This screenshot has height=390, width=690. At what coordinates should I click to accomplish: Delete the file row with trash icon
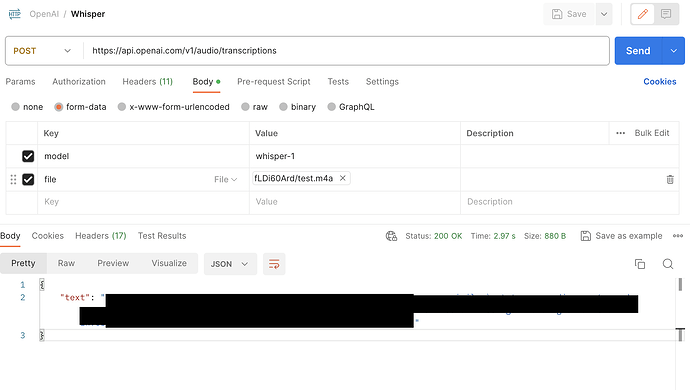coord(670,180)
